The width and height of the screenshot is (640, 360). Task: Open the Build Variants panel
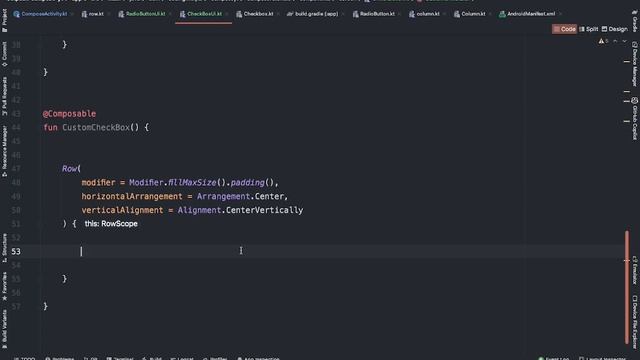pos(4,330)
